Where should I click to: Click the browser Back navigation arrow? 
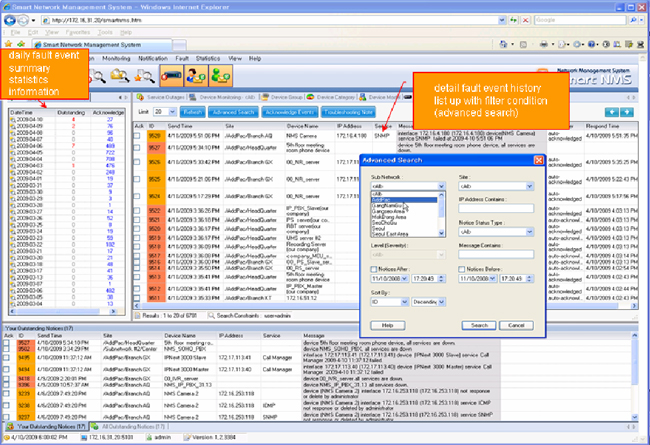tap(12, 21)
